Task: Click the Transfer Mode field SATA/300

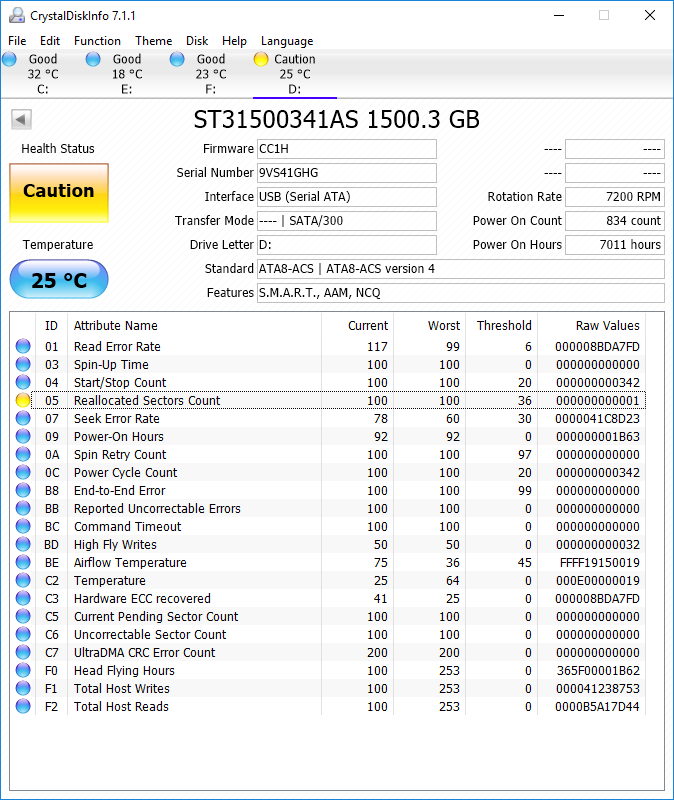Action: pyautogui.click(x=346, y=221)
